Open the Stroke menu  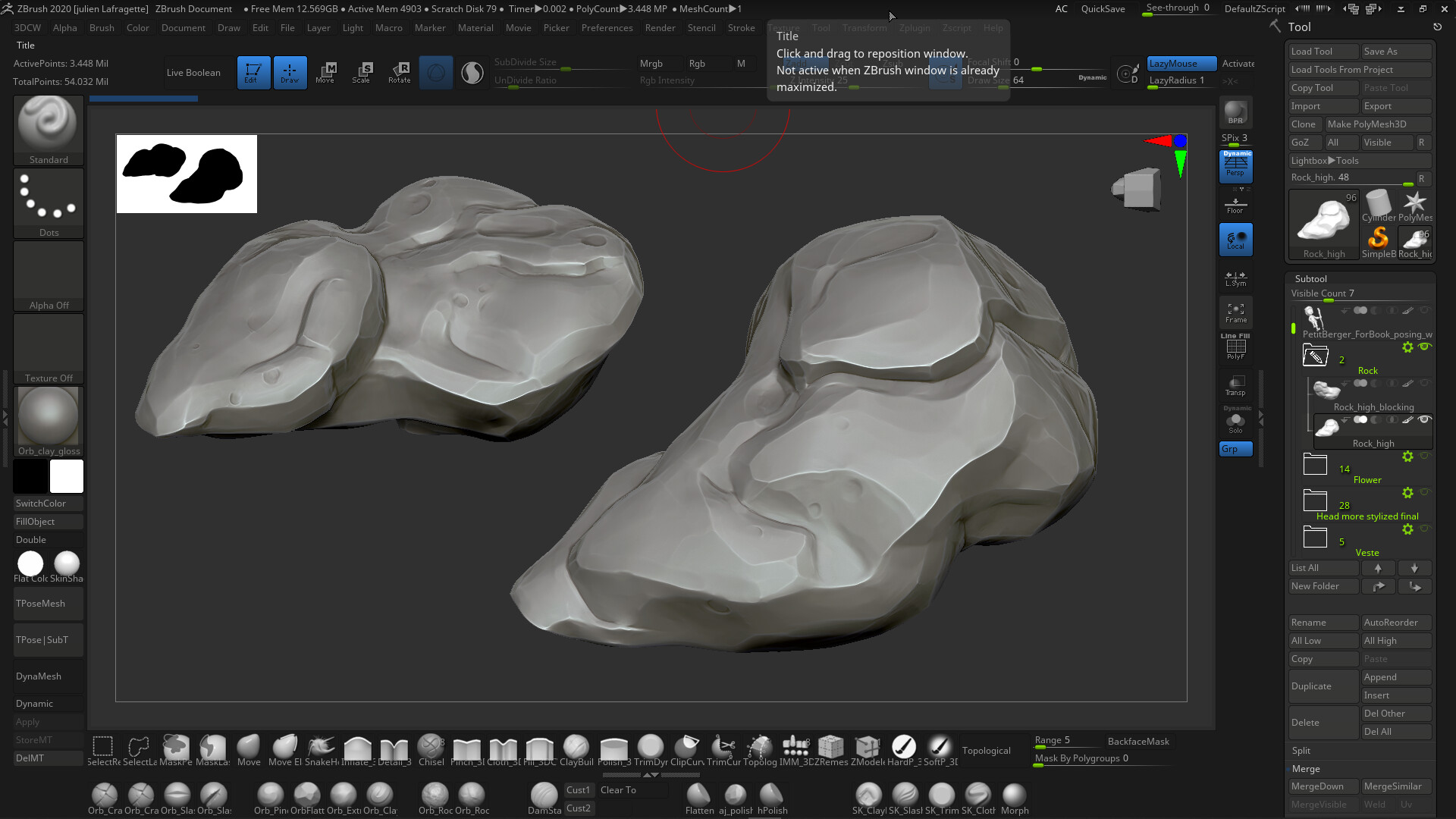(x=741, y=27)
